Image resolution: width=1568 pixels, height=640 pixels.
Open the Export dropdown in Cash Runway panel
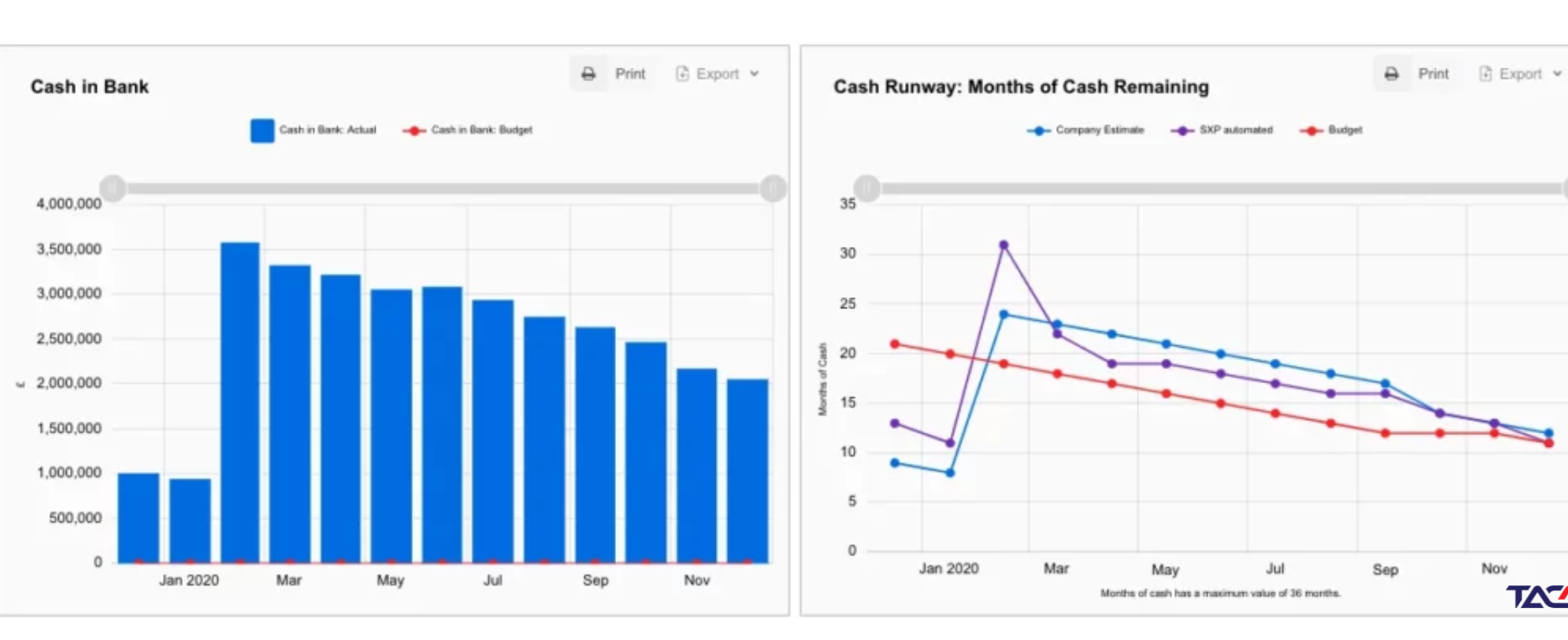(1521, 74)
